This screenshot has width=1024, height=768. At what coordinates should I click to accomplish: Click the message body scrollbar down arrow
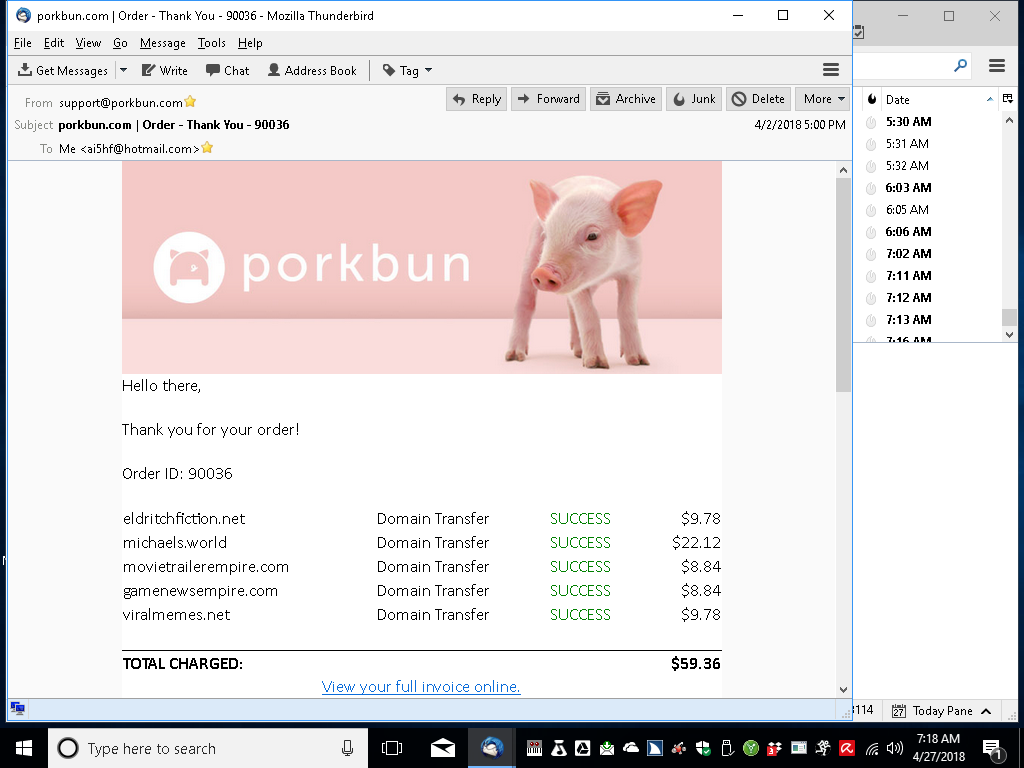coord(843,690)
